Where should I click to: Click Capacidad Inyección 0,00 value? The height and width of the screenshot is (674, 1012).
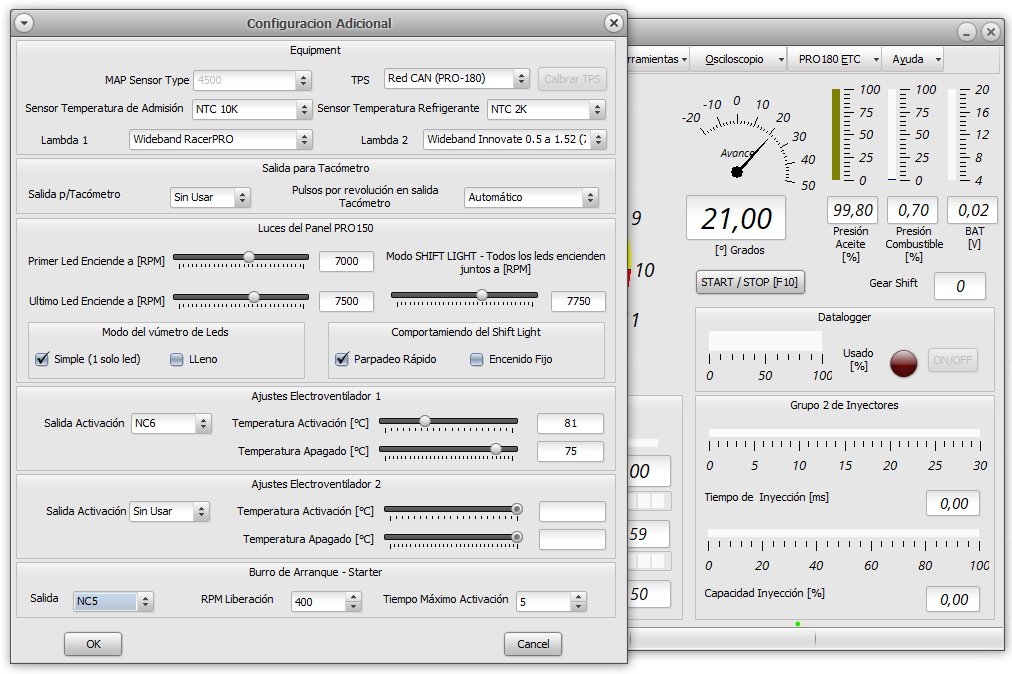(x=953, y=599)
